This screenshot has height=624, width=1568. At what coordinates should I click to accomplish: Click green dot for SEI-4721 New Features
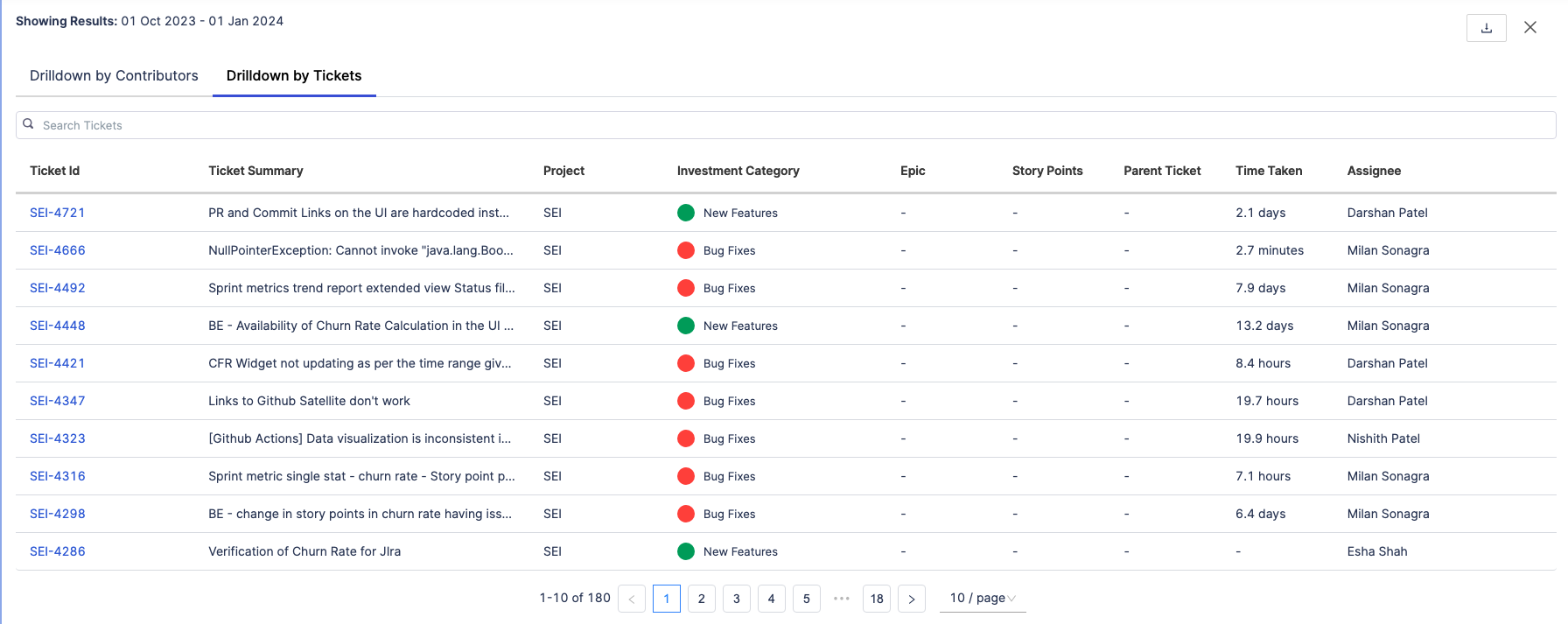point(686,213)
